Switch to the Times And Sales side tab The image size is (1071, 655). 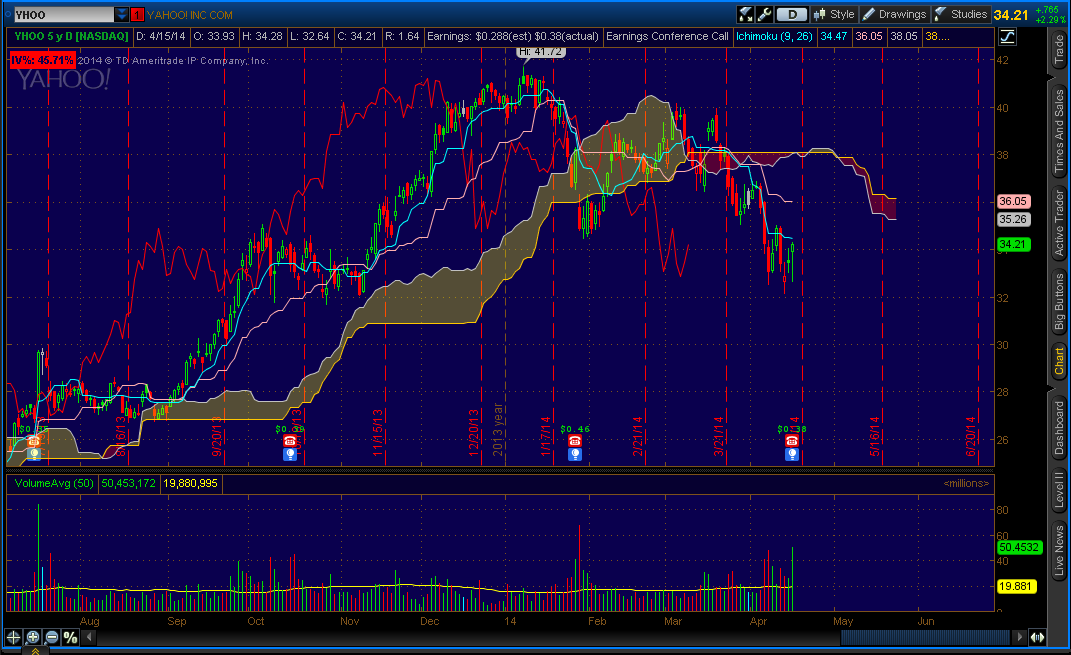point(1059,130)
